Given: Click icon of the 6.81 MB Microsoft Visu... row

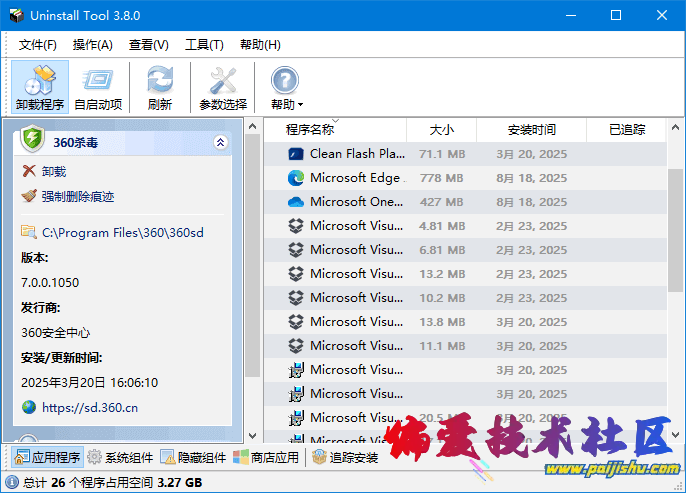Looking at the screenshot, I should click(296, 250).
